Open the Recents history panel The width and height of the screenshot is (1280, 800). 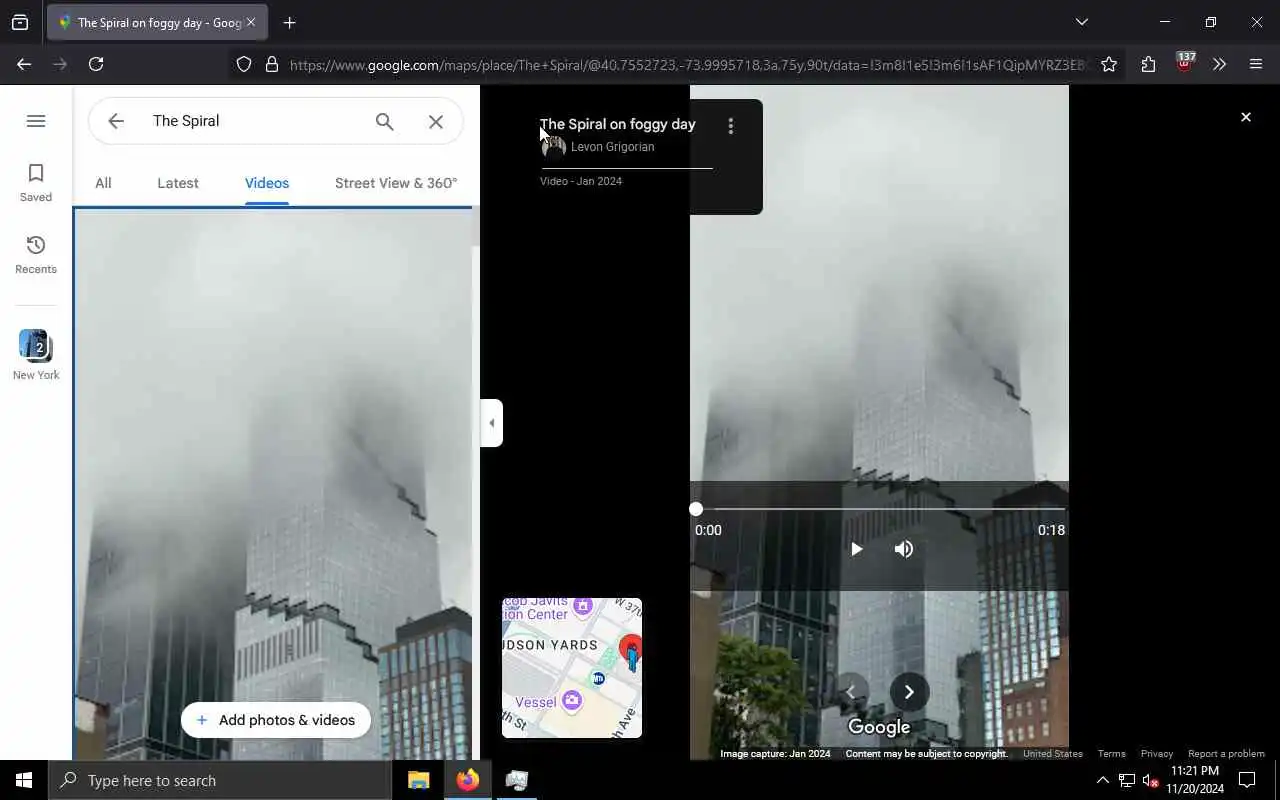tap(36, 255)
